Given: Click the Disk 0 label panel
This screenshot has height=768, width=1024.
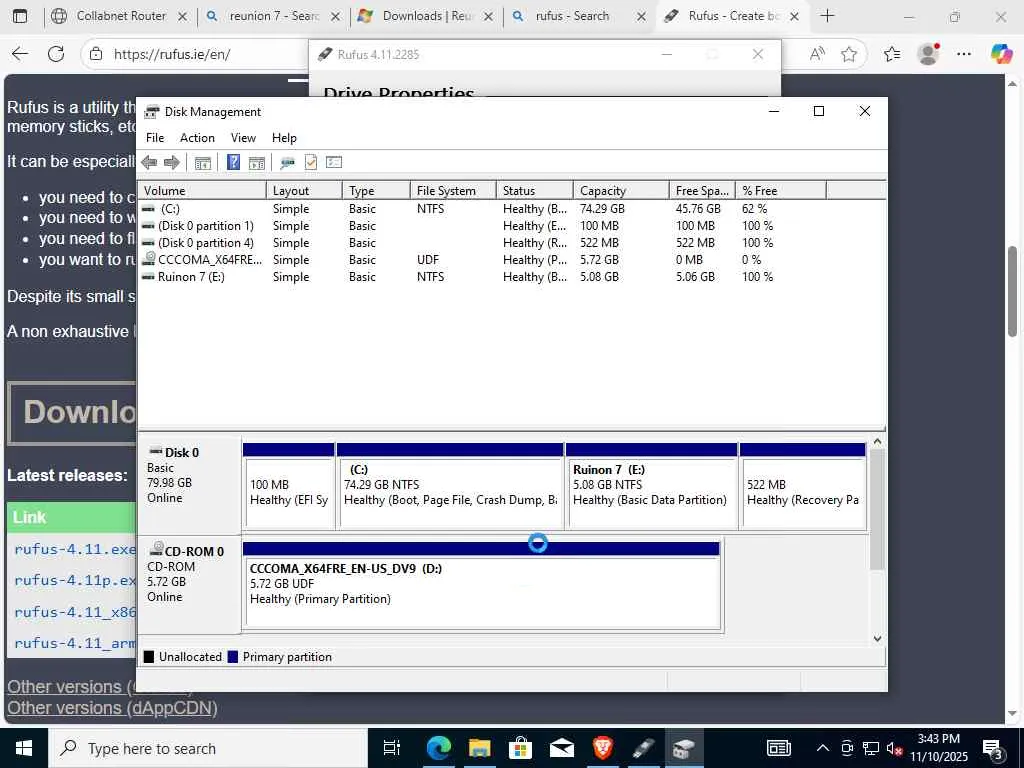Looking at the screenshot, I should coord(189,484).
